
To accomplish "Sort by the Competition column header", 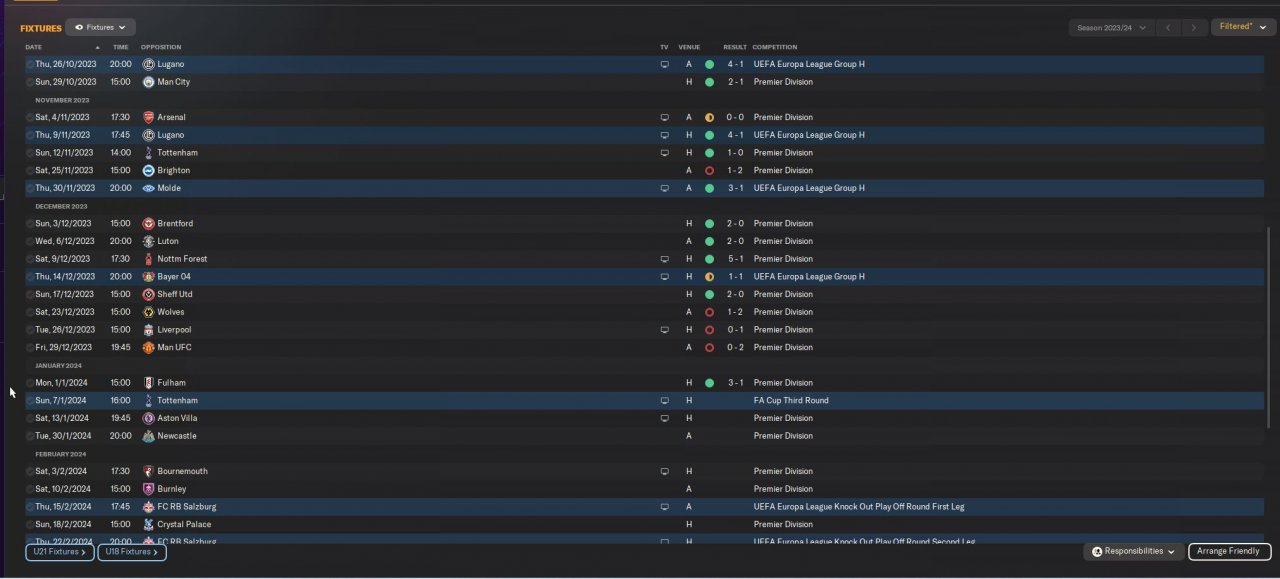I will (774, 47).
